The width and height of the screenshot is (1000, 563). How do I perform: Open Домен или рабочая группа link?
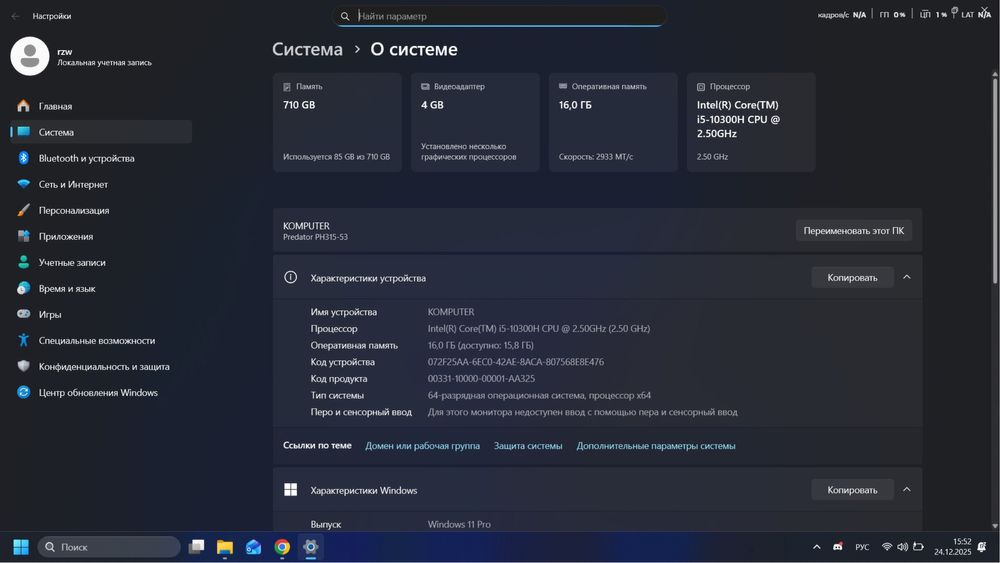tap(422, 446)
